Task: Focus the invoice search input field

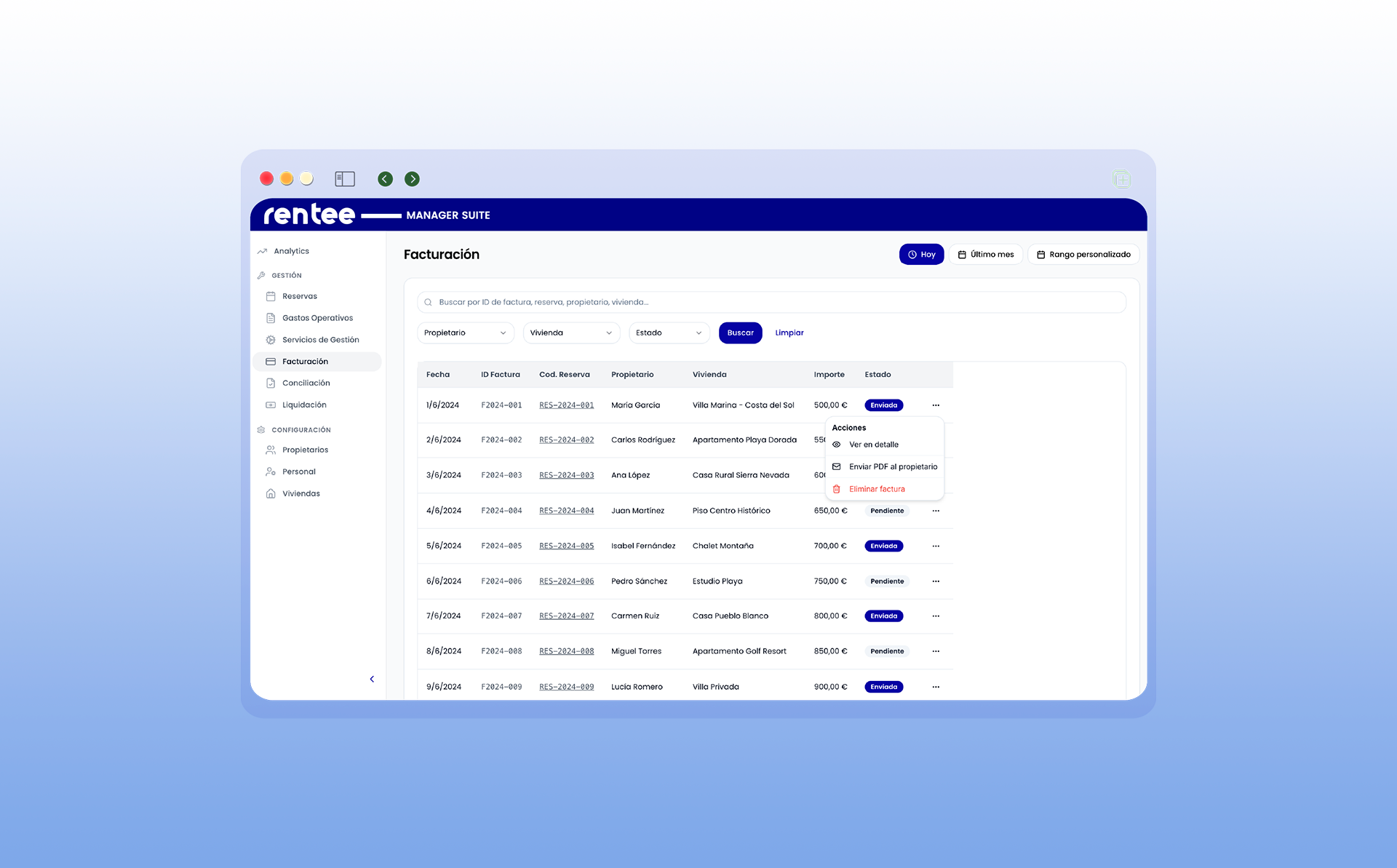Action: [x=771, y=302]
